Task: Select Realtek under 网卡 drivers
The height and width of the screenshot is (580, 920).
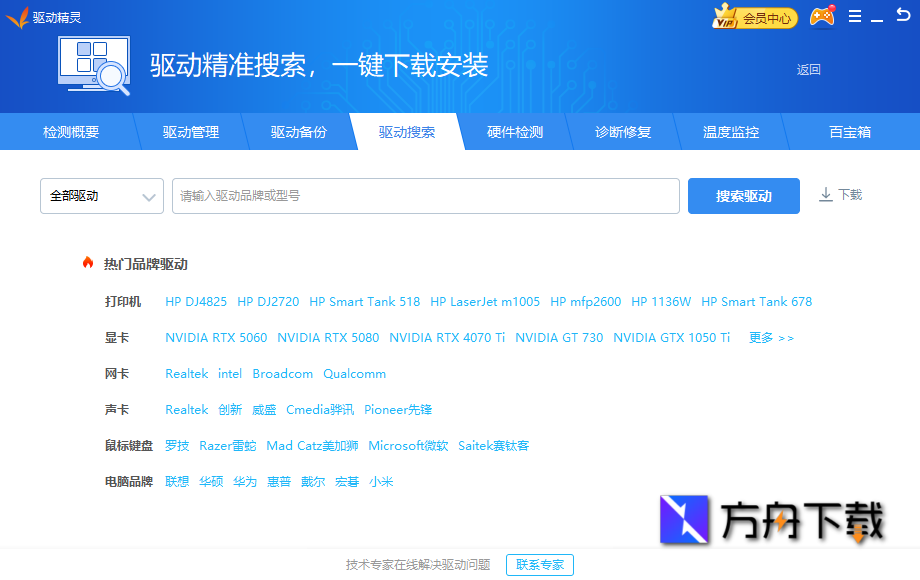Action: click(186, 373)
